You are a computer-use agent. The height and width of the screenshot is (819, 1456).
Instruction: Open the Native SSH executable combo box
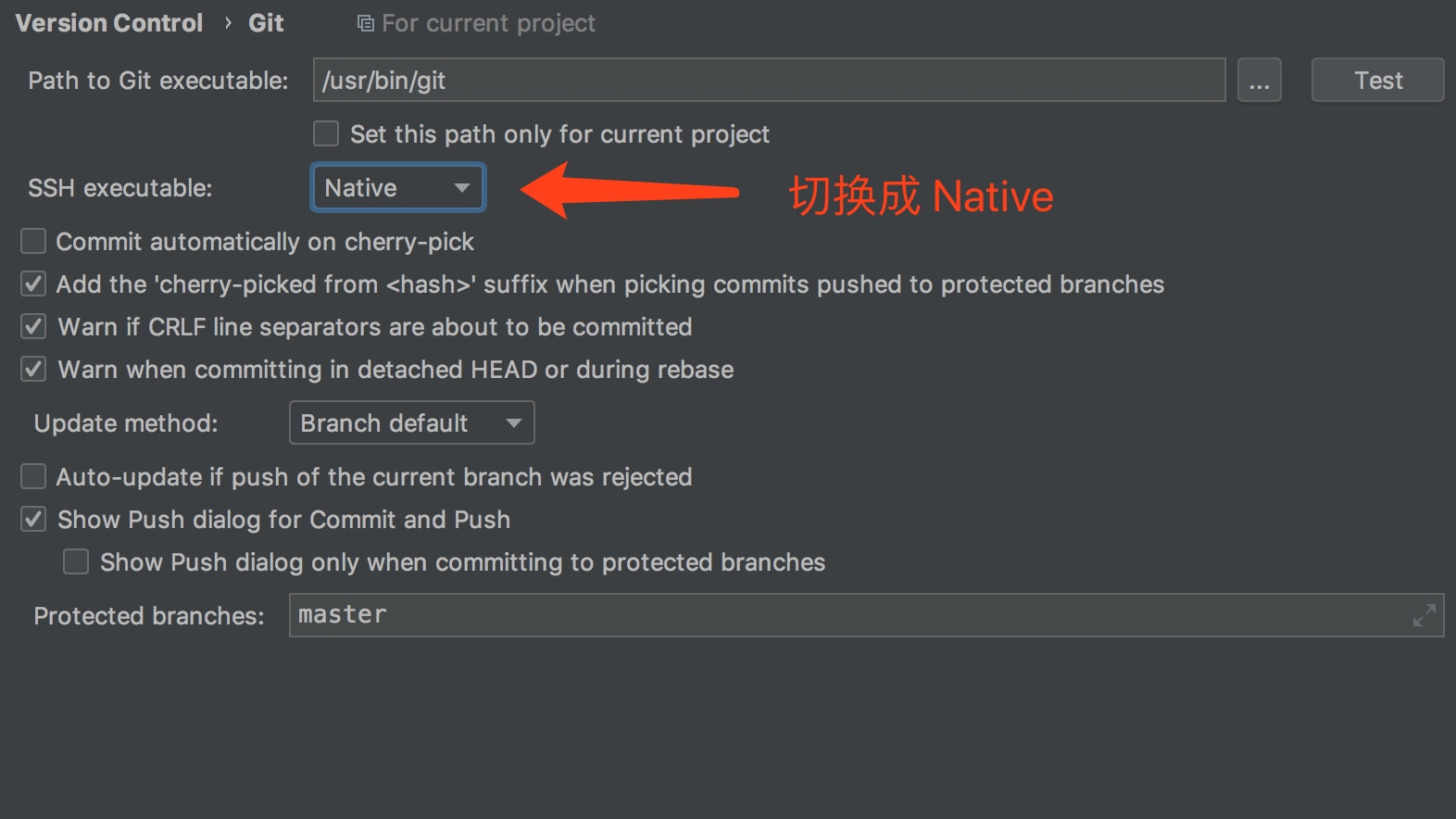(398, 188)
